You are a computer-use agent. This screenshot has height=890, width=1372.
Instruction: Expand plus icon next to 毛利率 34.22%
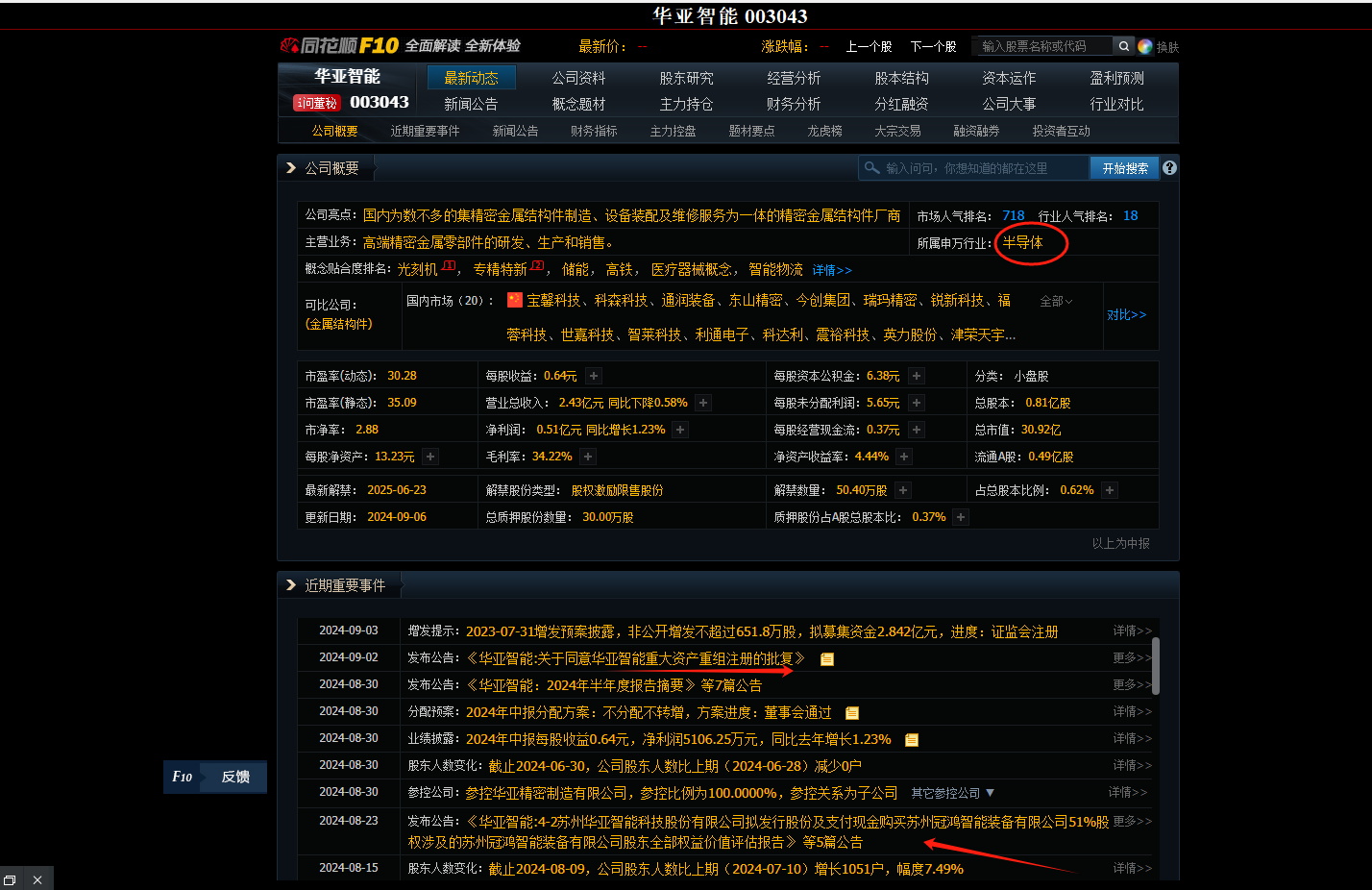[x=588, y=457]
